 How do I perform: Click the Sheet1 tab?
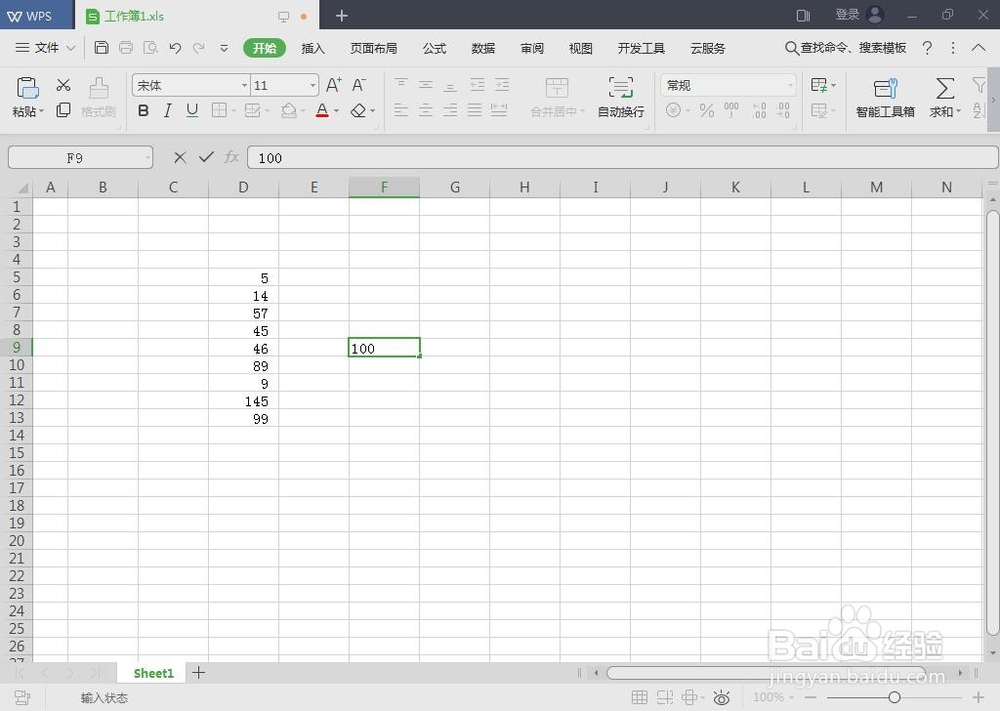pos(152,673)
